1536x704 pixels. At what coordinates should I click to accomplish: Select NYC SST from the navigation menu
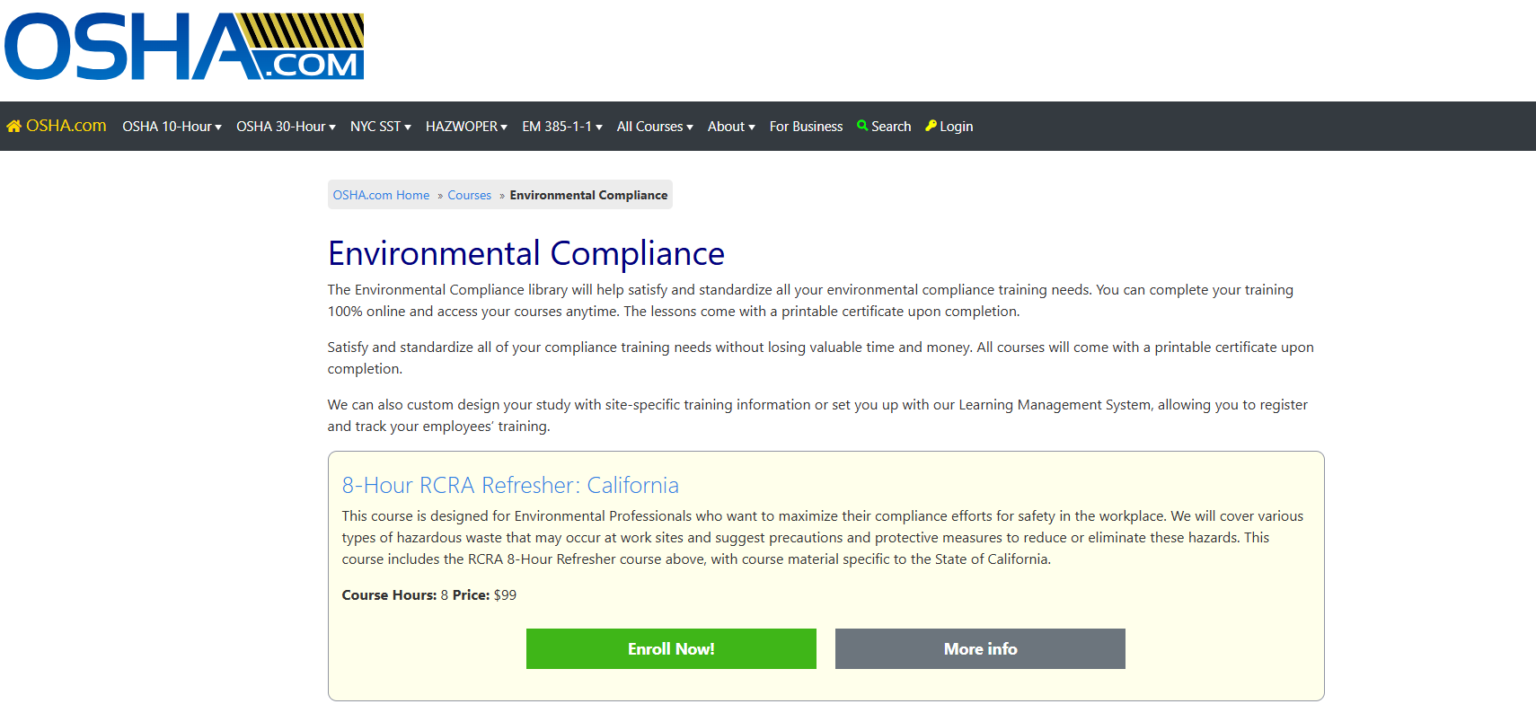380,126
